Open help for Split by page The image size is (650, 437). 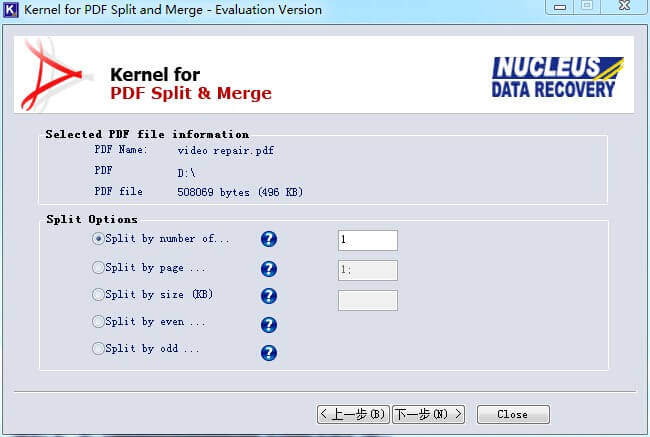(x=269, y=269)
